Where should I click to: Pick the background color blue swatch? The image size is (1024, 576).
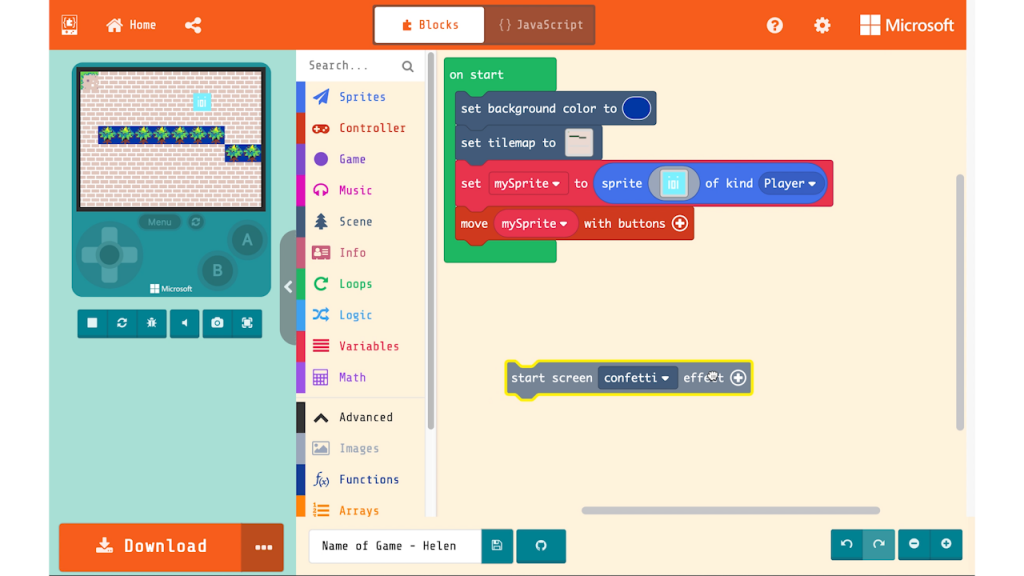click(x=636, y=109)
